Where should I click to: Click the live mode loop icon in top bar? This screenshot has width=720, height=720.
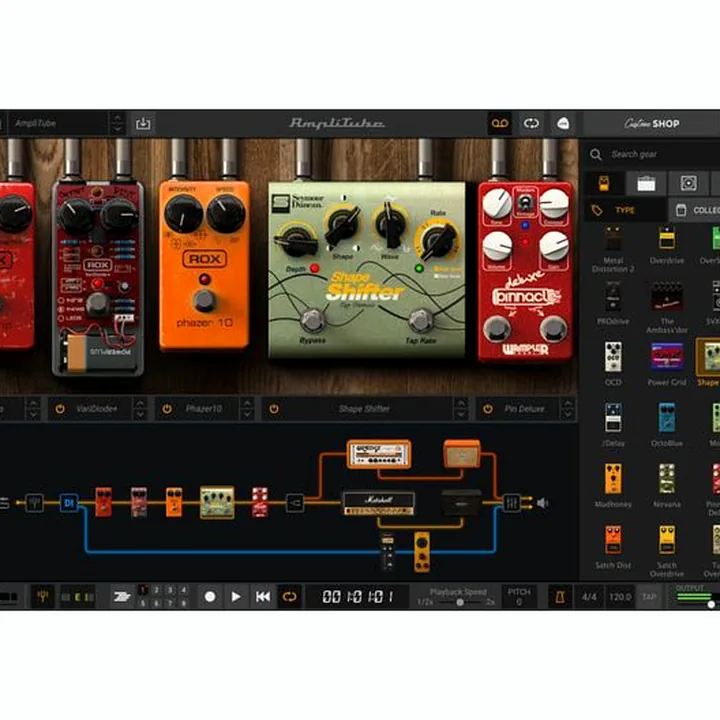531,124
